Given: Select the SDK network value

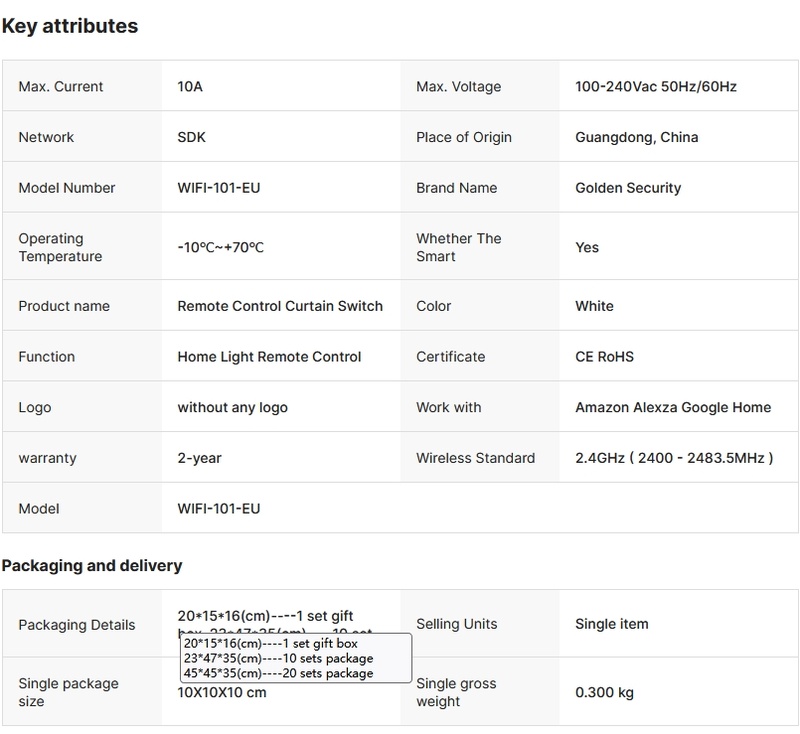Looking at the screenshot, I should pos(192,137).
